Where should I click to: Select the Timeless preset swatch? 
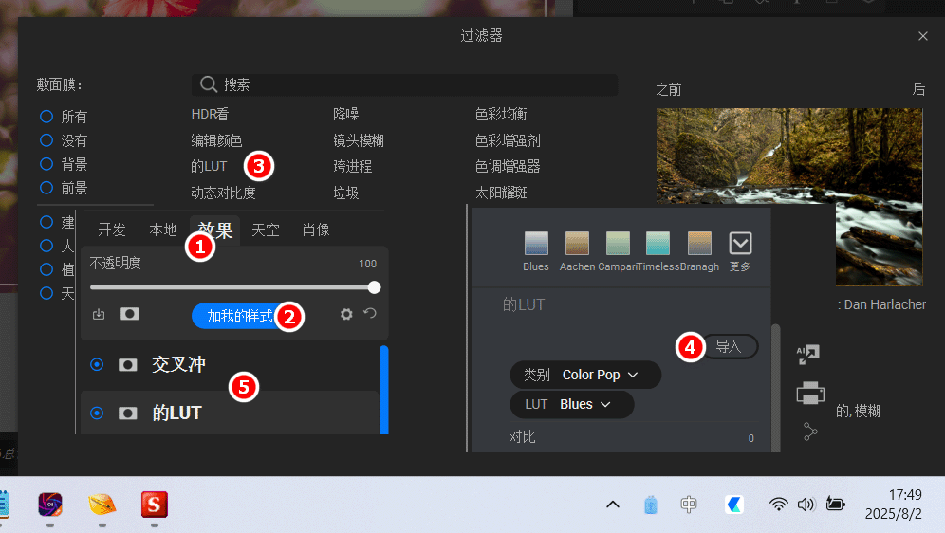click(658, 243)
